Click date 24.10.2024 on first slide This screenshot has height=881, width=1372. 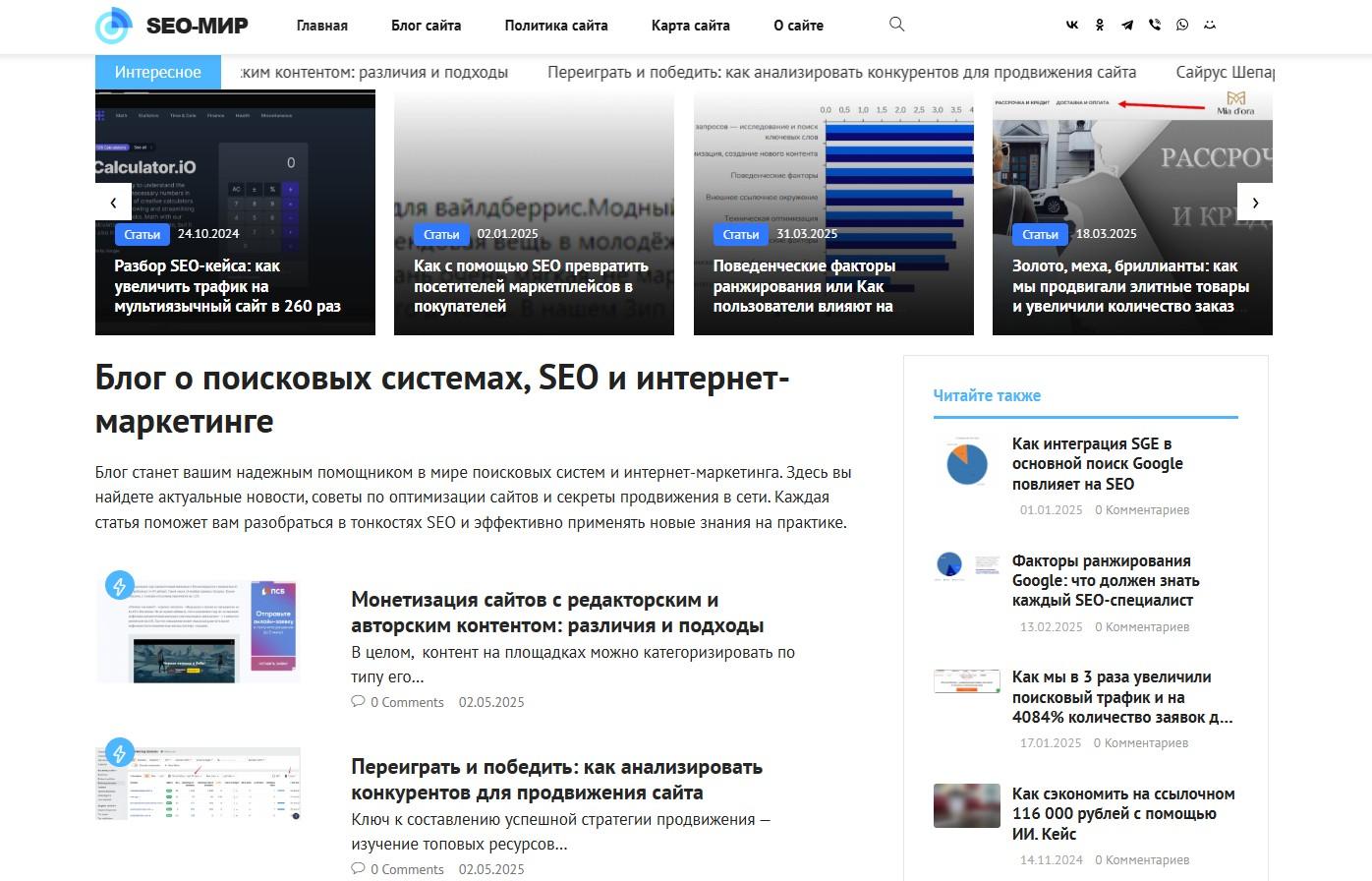(208, 234)
